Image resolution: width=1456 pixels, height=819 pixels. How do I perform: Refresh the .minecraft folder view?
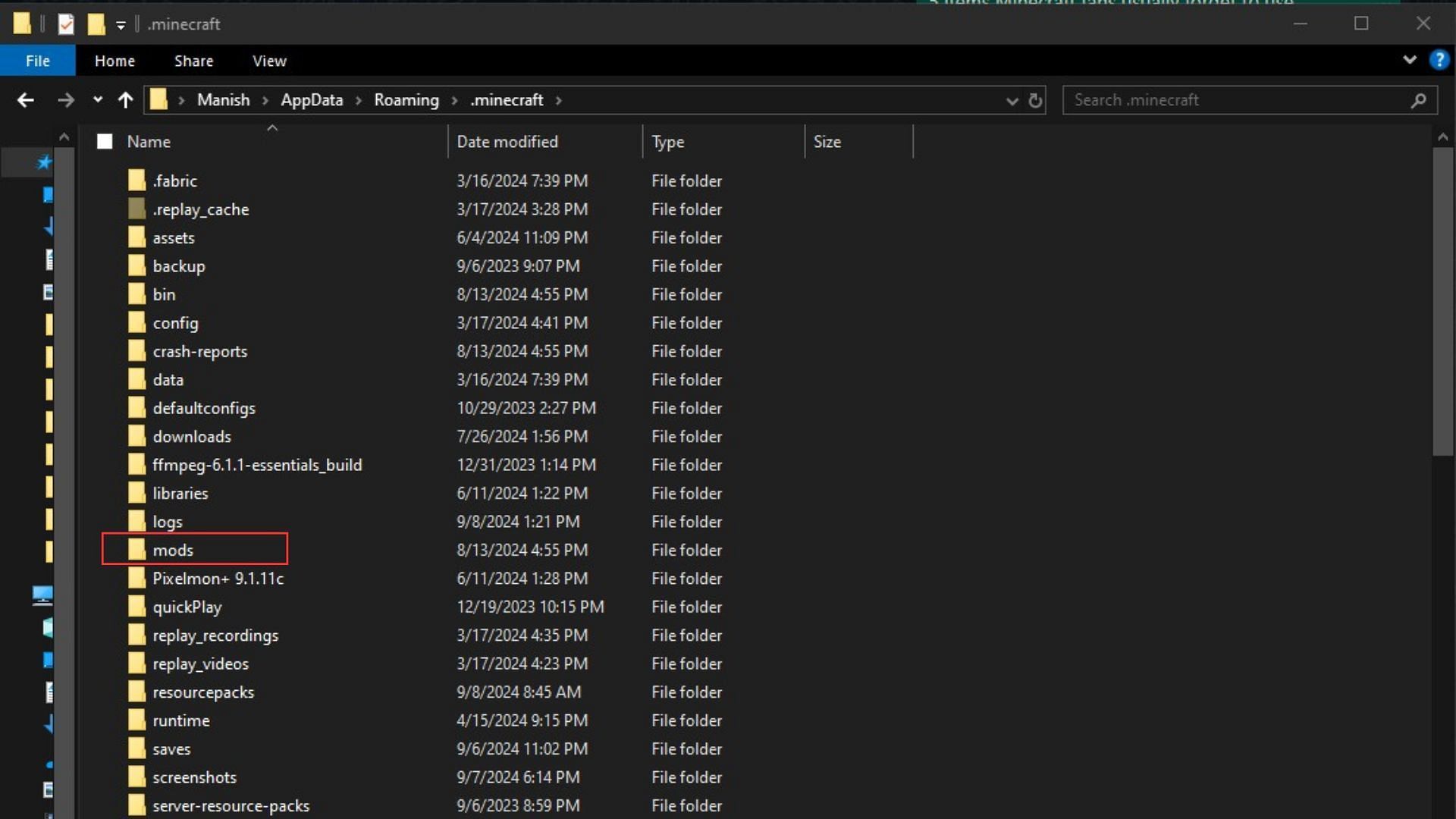pyautogui.click(x=1035, y=100)
